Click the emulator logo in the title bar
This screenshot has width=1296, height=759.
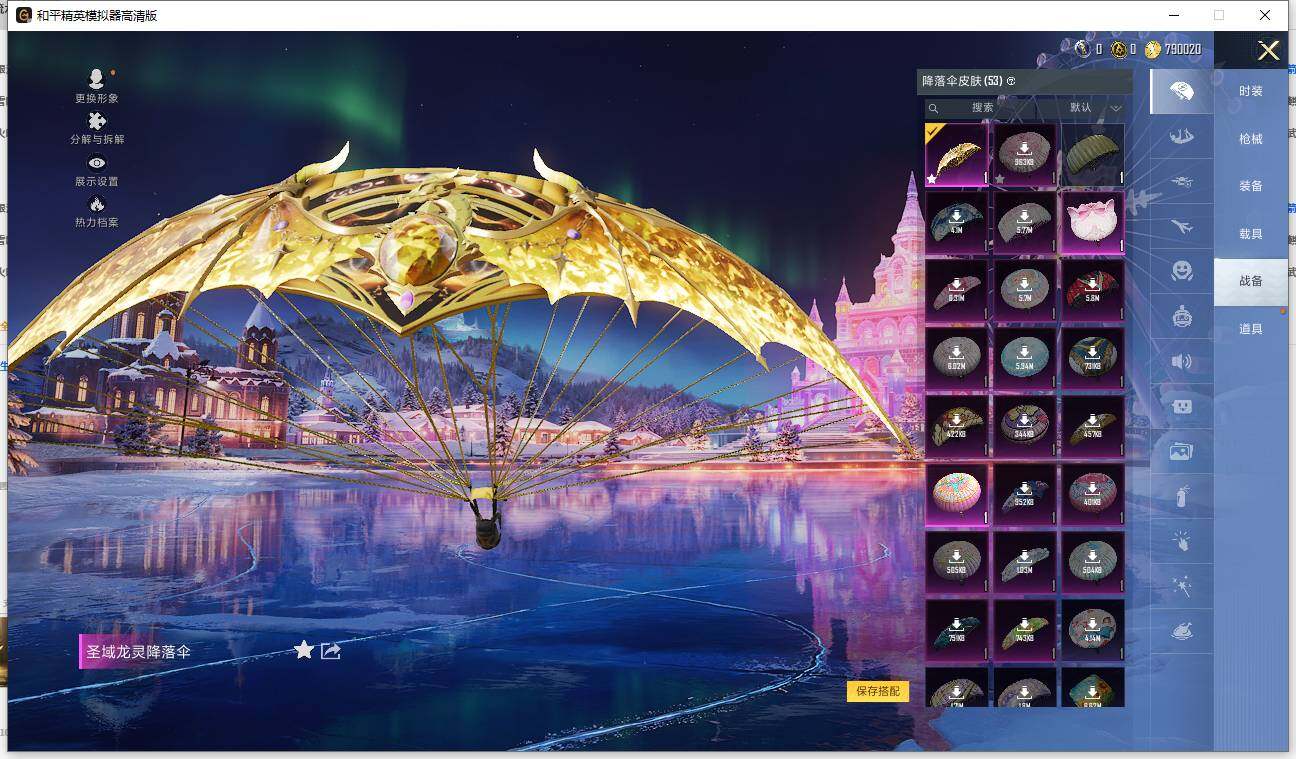tap(24, 15)
